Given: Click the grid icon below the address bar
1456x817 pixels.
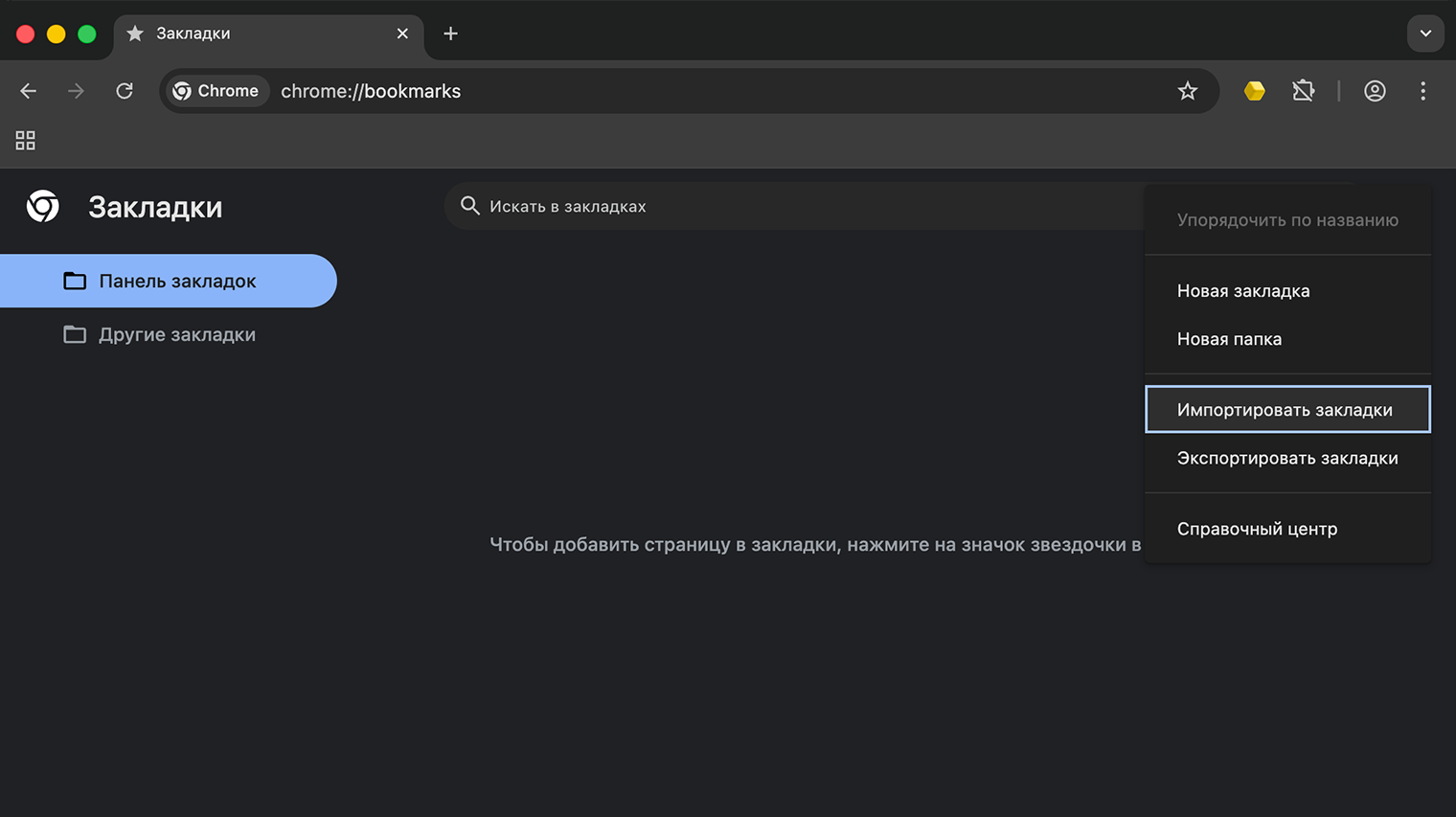Looking at the screenshot, I should coord(25,140).
